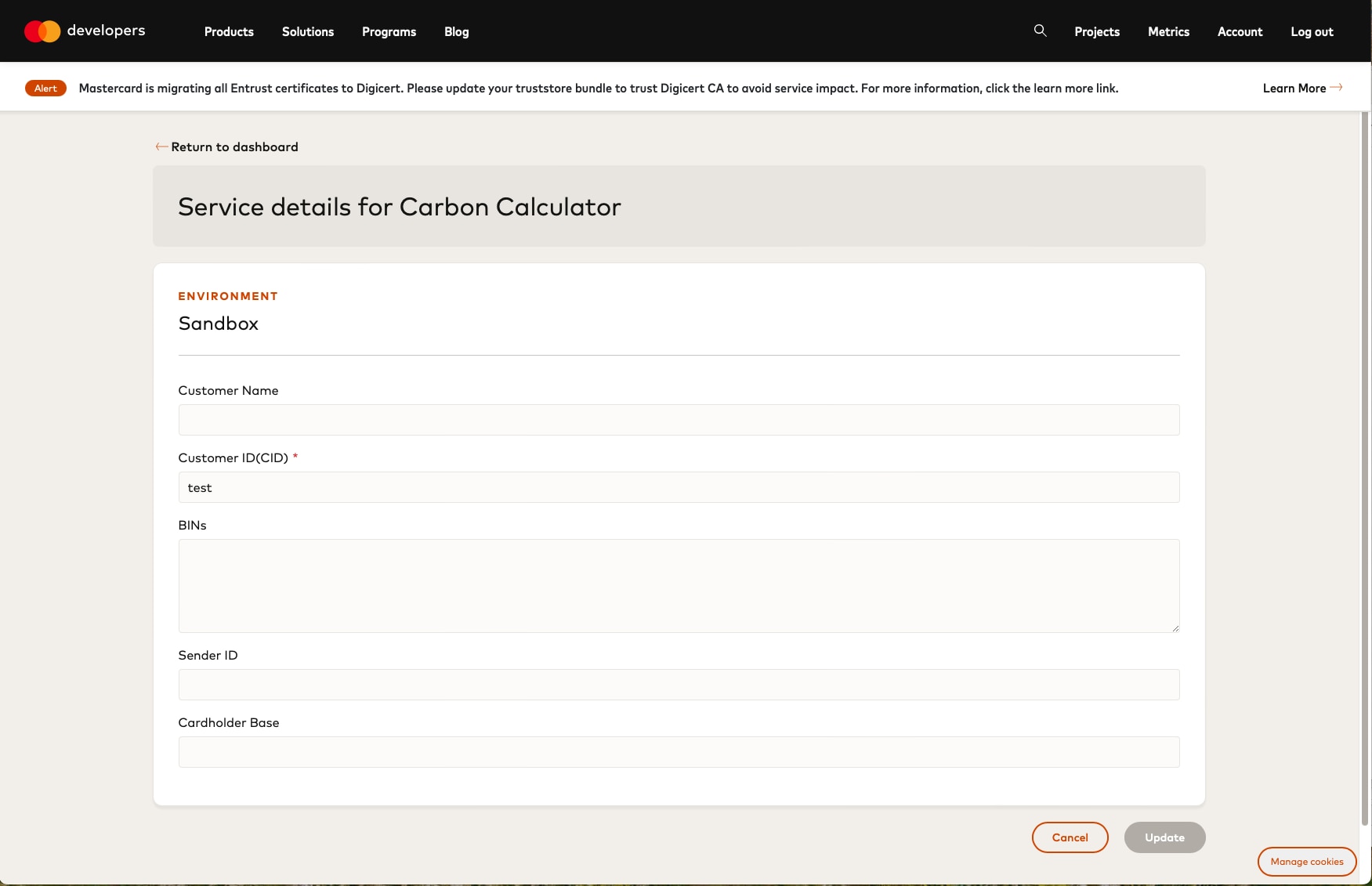Click the orange Alert badge
1372x886 pixels.
click(45, 88)
